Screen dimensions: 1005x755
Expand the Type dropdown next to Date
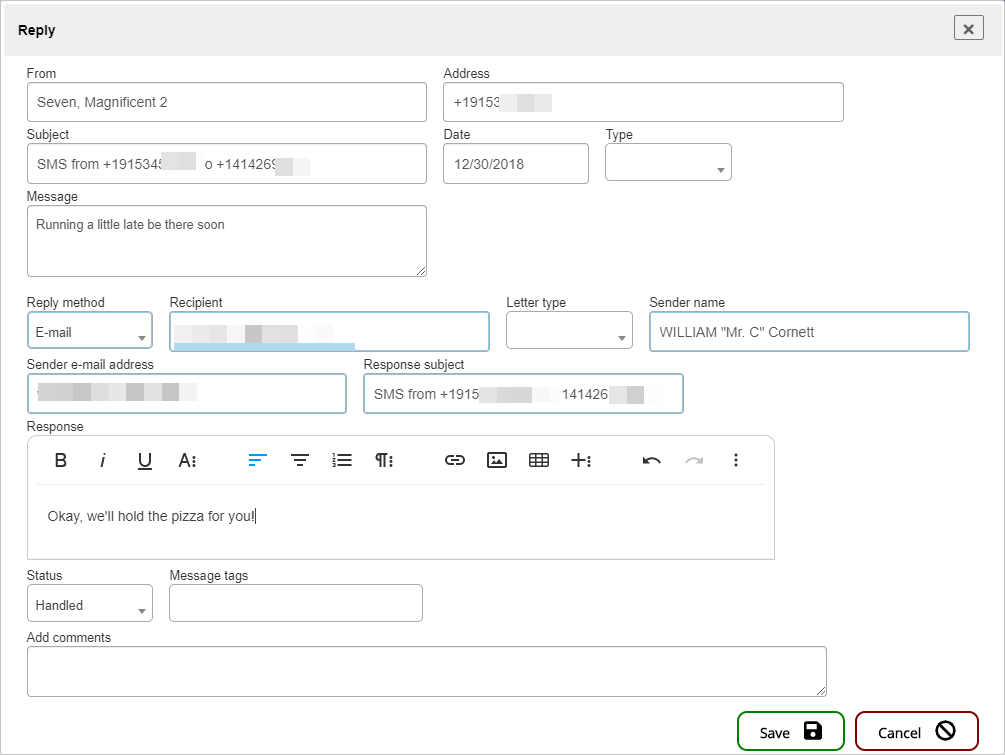[668, 164]
